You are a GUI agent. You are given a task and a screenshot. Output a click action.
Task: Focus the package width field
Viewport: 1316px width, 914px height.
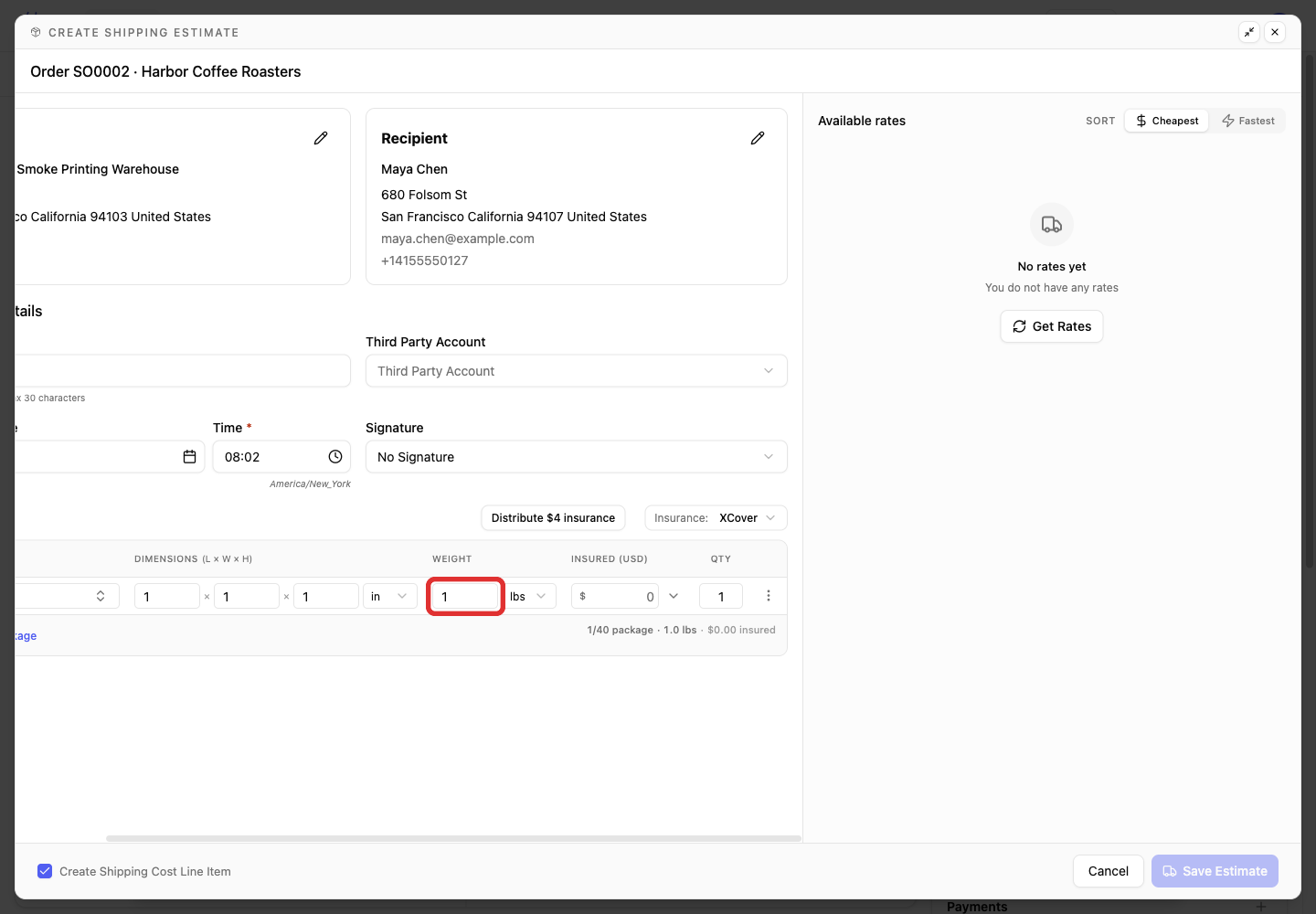[x=247, y=596]
